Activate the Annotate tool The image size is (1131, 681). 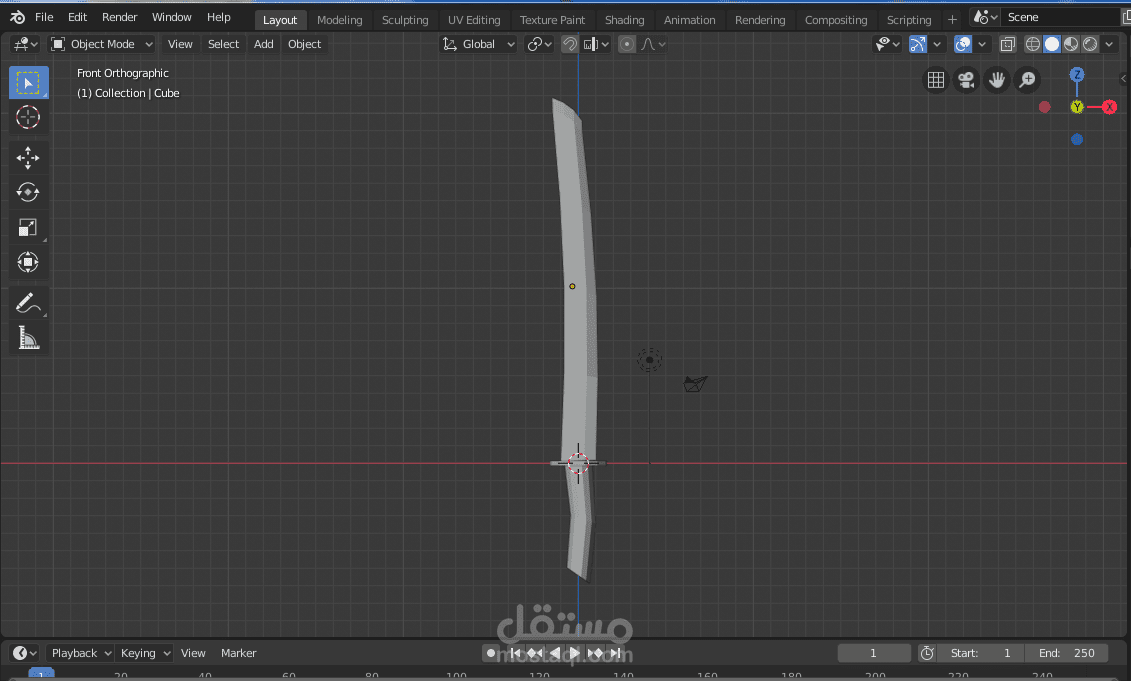(28, 301)
